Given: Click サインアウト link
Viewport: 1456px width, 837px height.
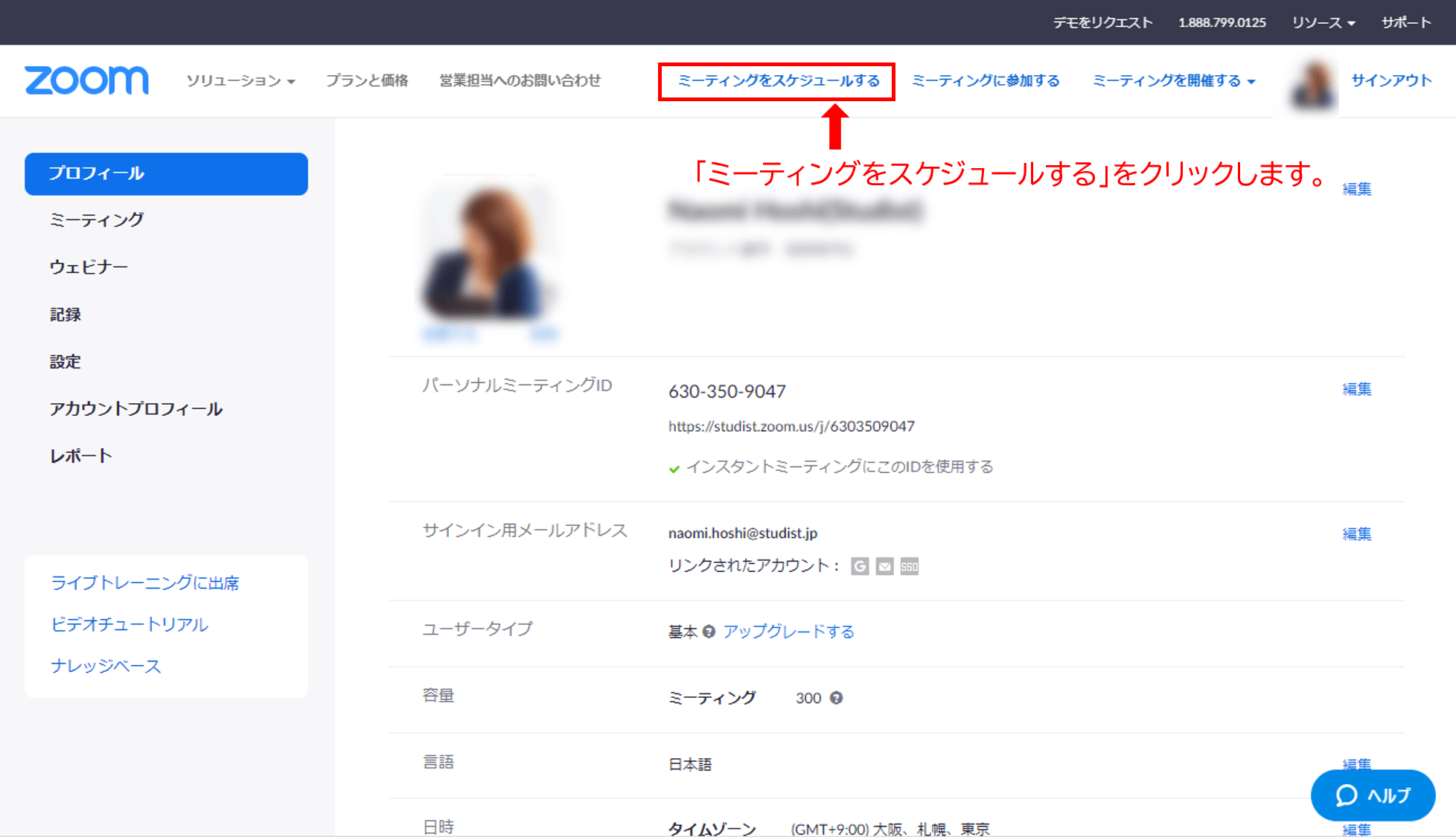Looking at the screenshot, I should pyautogui.click(x=1391, y=80).
